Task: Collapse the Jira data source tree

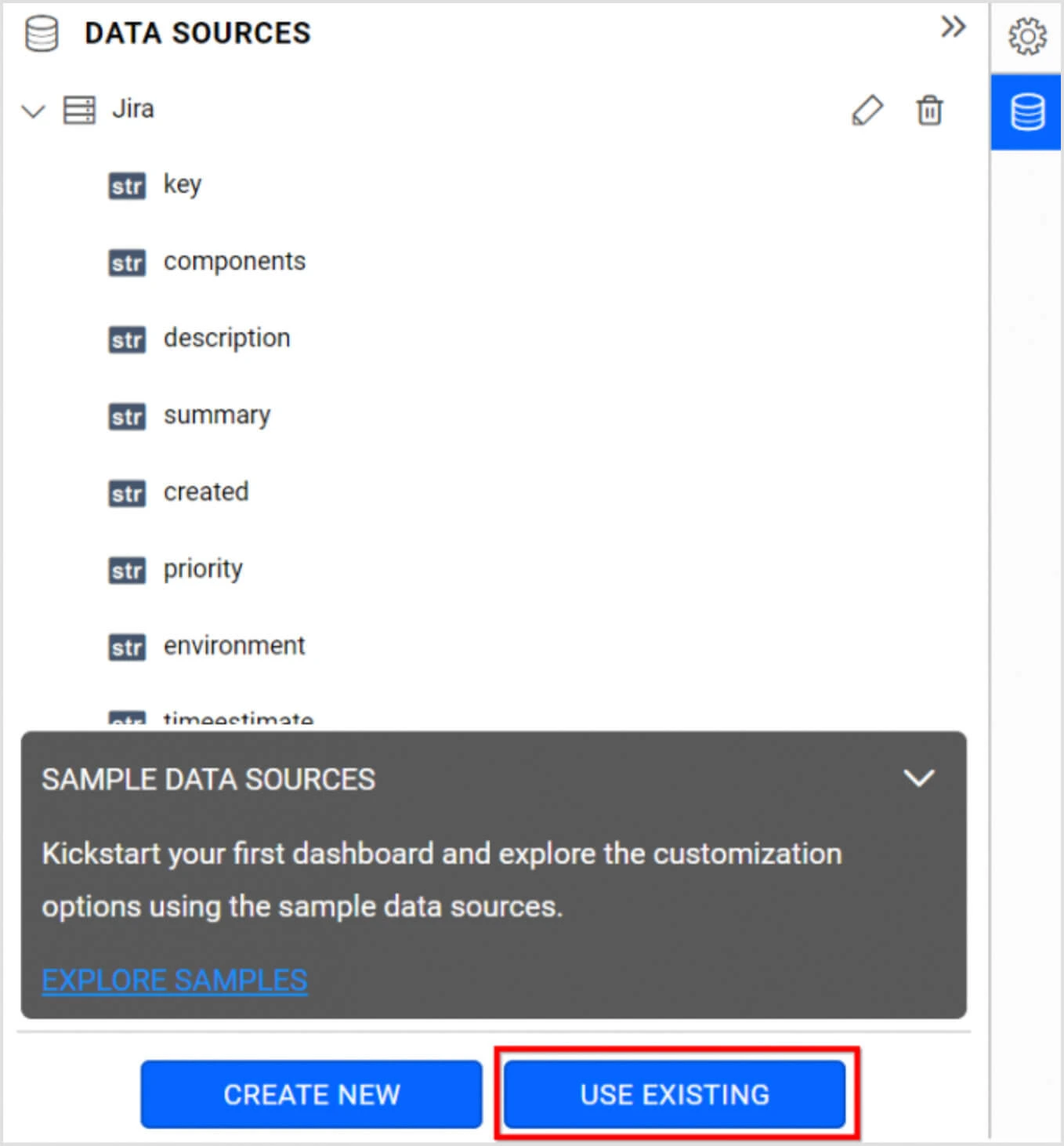Action: click(33, 111)
